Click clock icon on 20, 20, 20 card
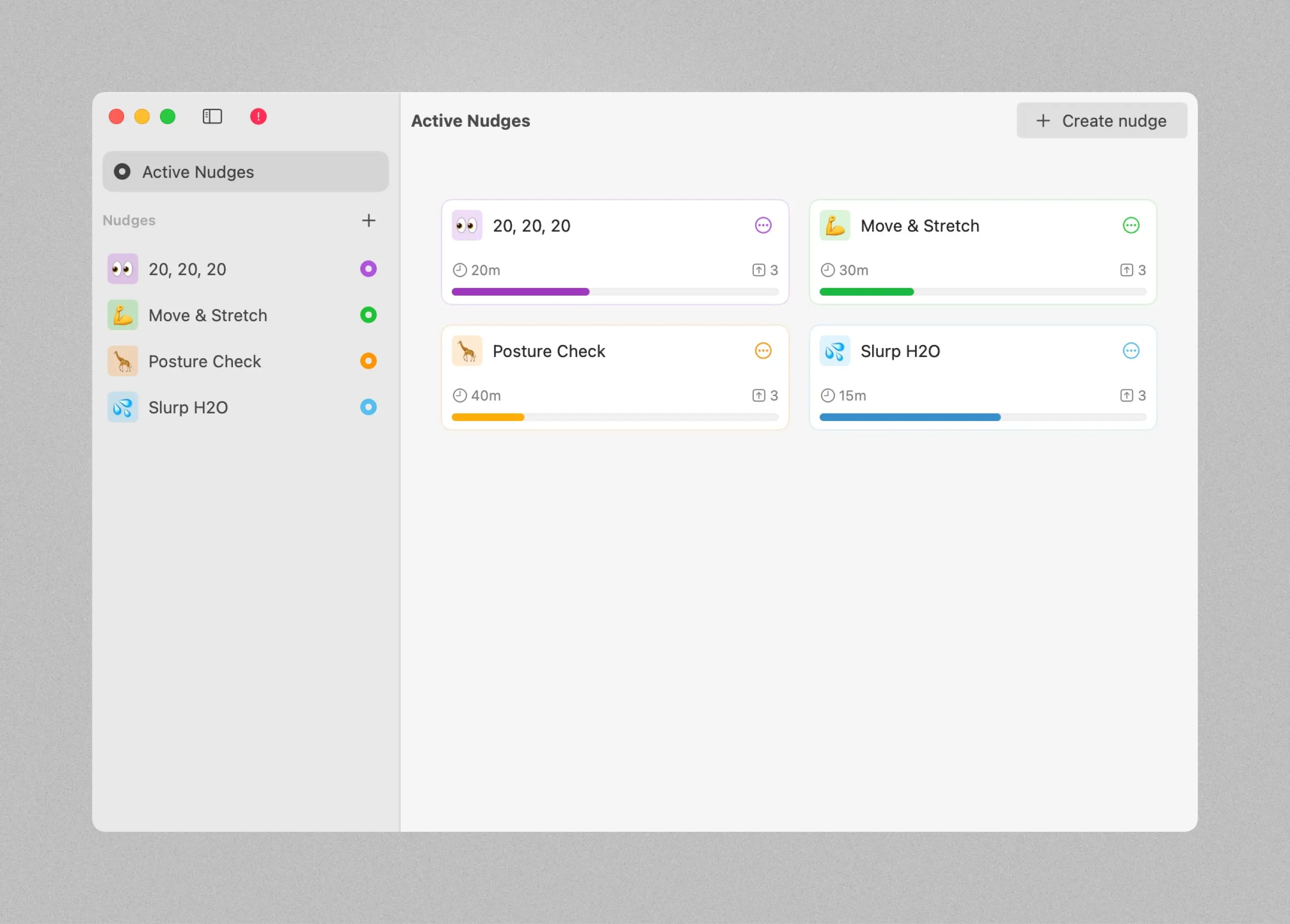 (460, 270)
